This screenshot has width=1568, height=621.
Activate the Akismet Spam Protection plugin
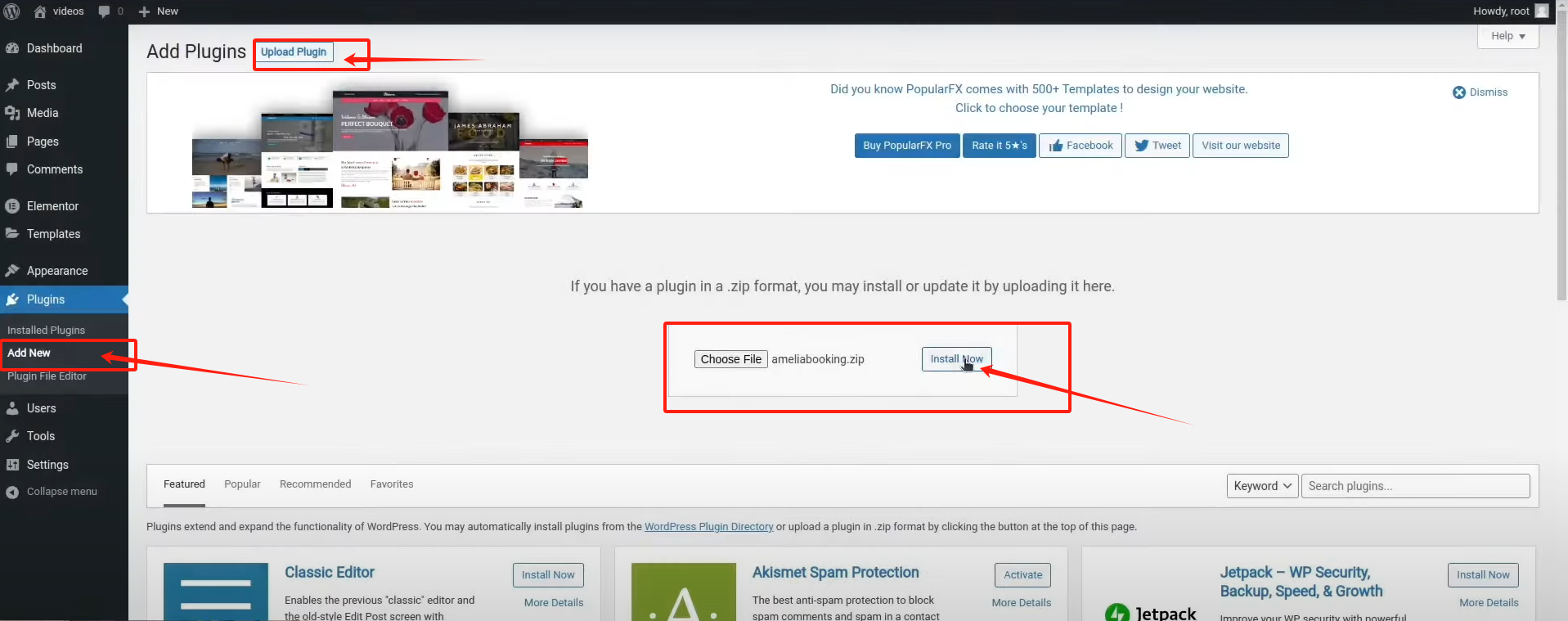tap(1022, 575)
